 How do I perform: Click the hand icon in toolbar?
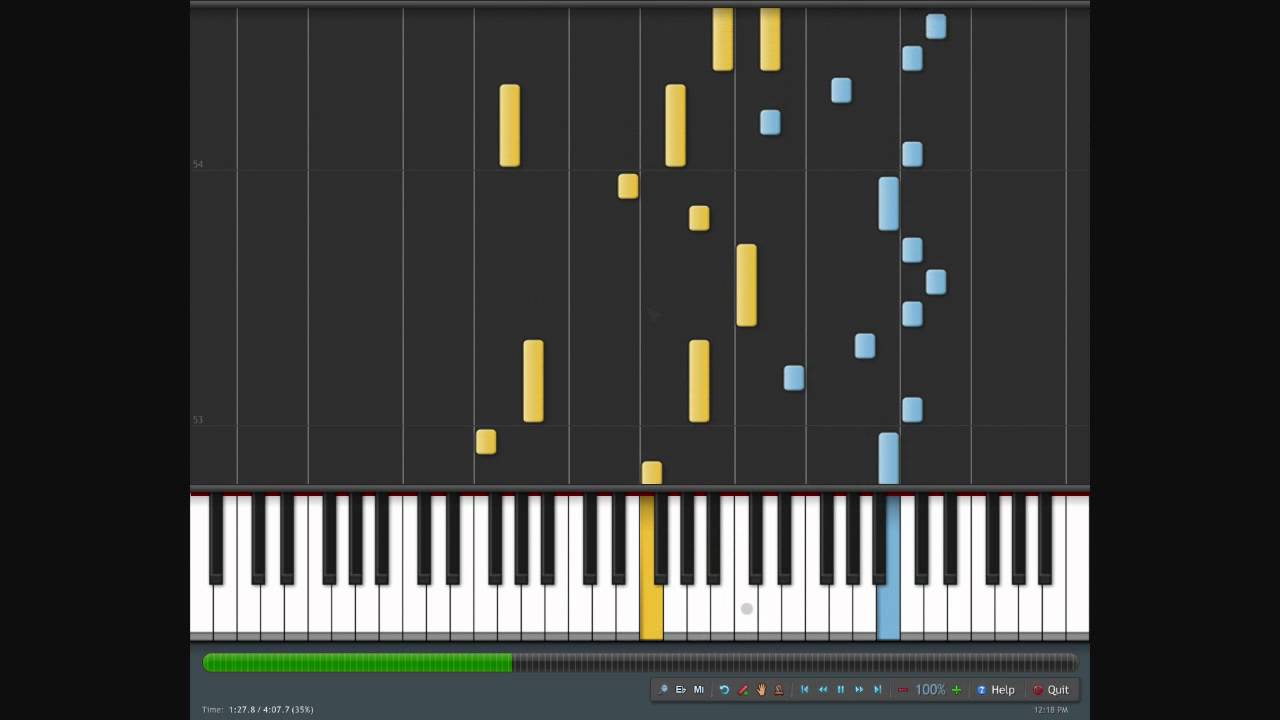[x=761, y=690]
